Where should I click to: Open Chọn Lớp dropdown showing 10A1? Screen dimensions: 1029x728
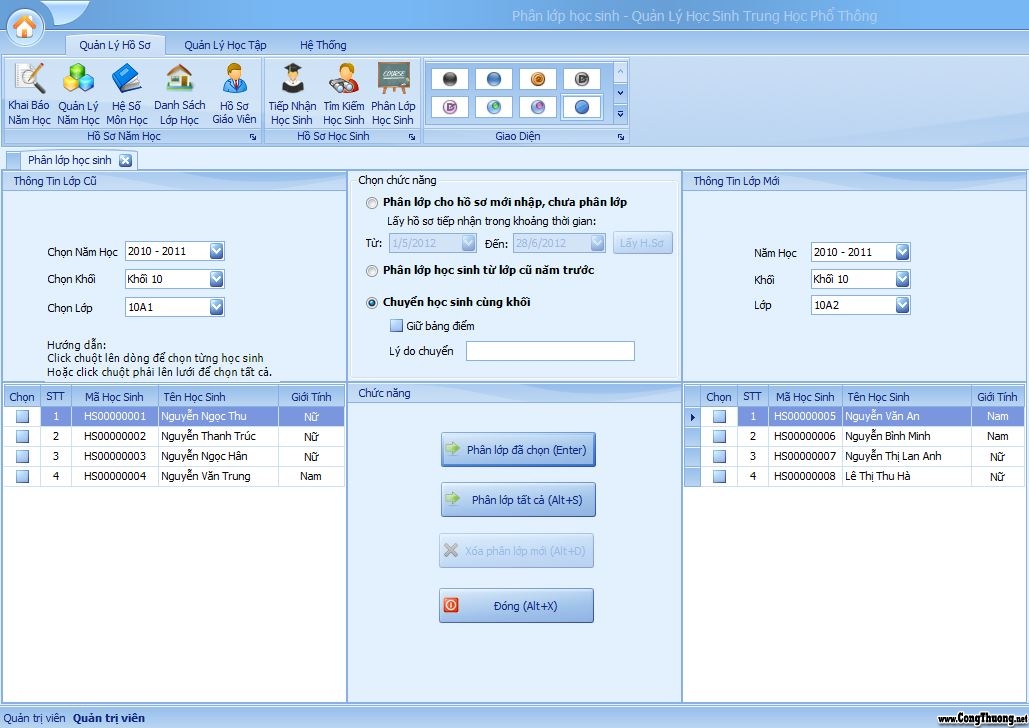[217, 307]
